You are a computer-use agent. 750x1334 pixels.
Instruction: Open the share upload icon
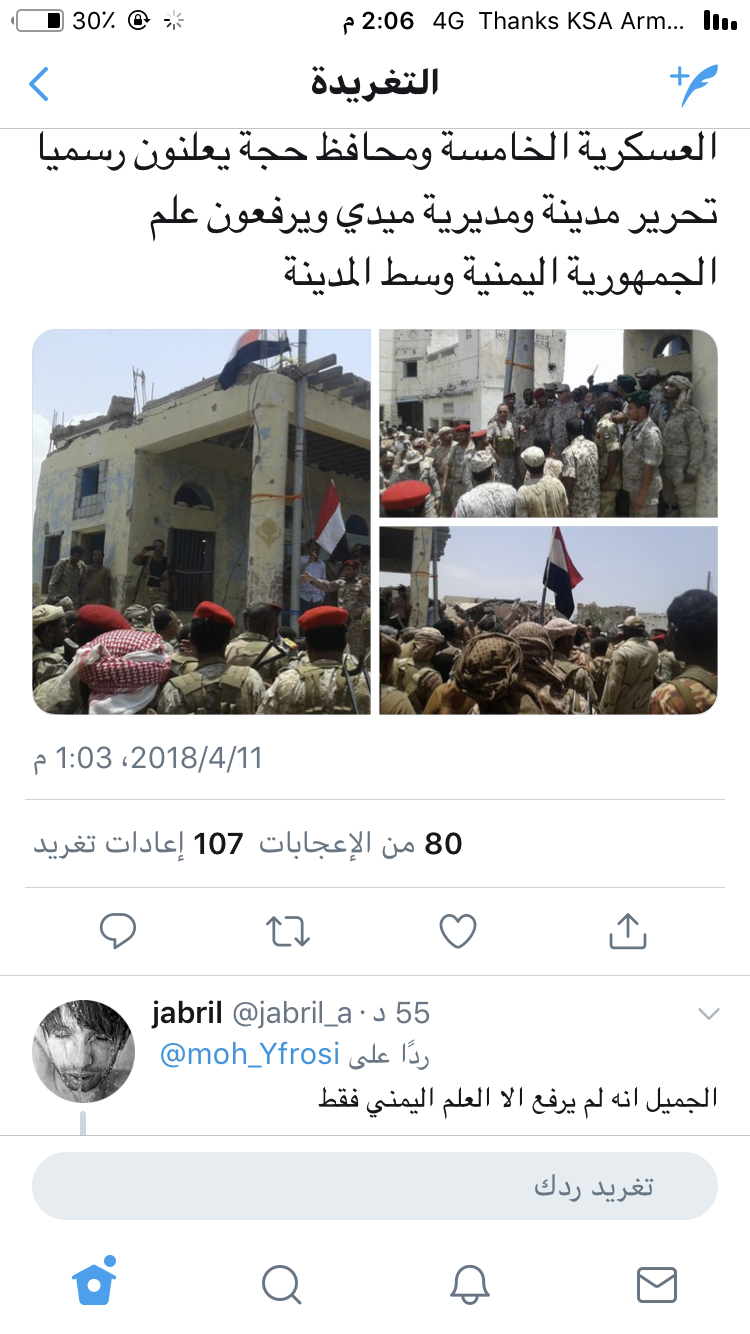pos(628,930)
